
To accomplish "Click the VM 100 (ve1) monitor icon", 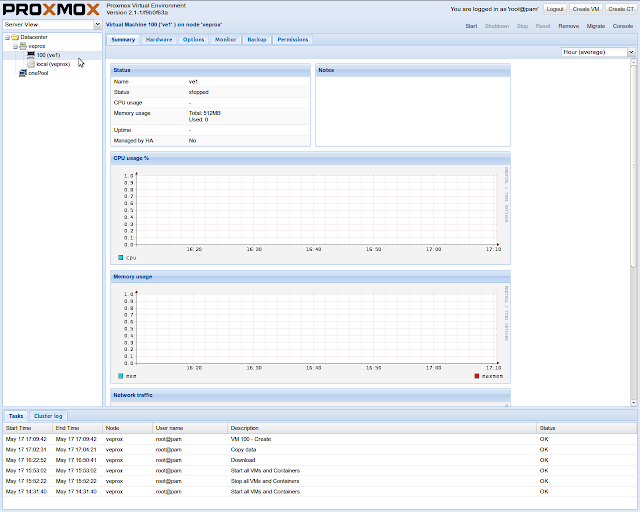I will 31,55.
